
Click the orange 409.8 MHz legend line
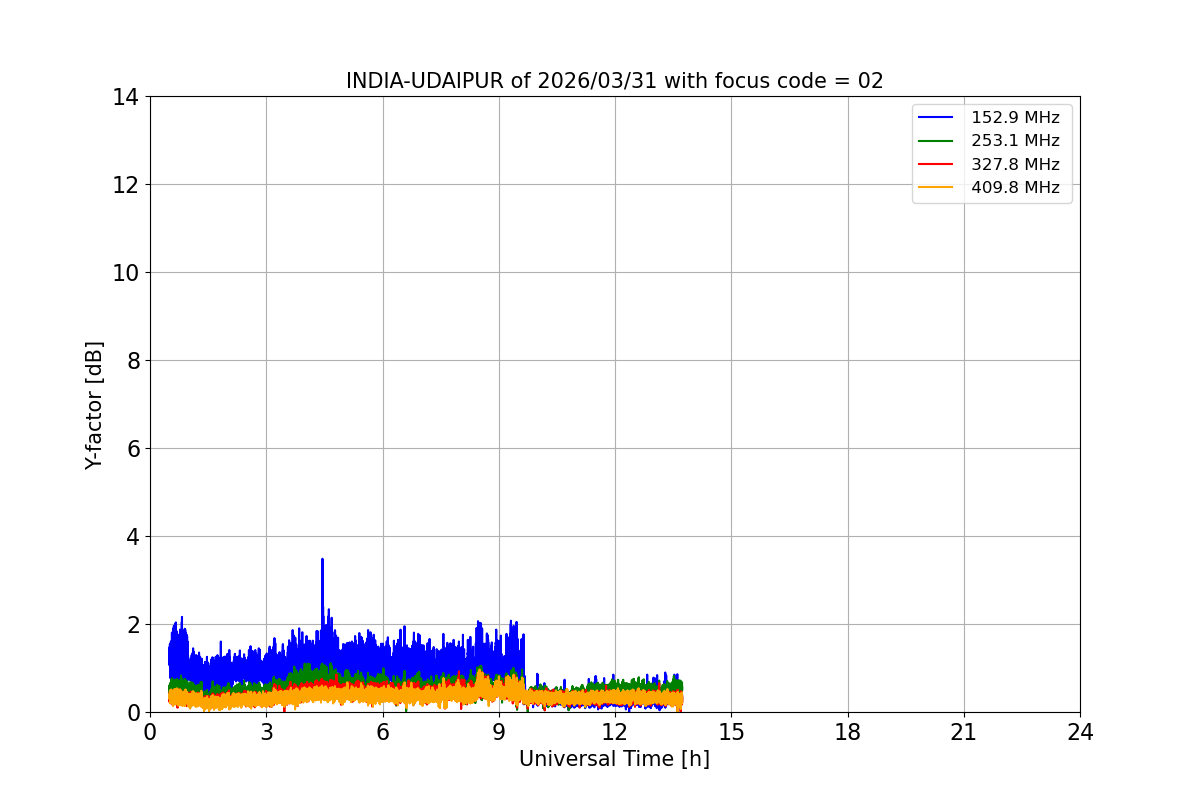(935, 187)
